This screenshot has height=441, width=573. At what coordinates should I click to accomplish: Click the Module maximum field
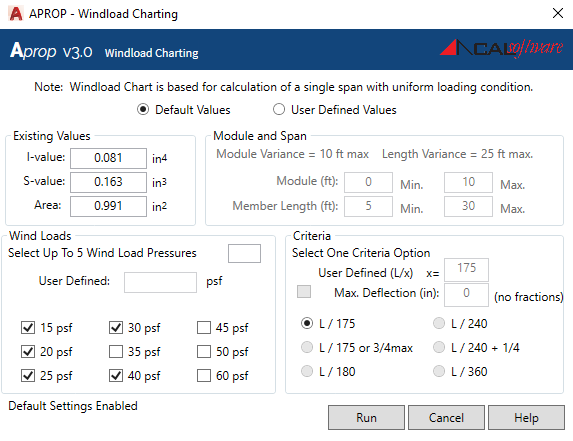click(468, 182)
